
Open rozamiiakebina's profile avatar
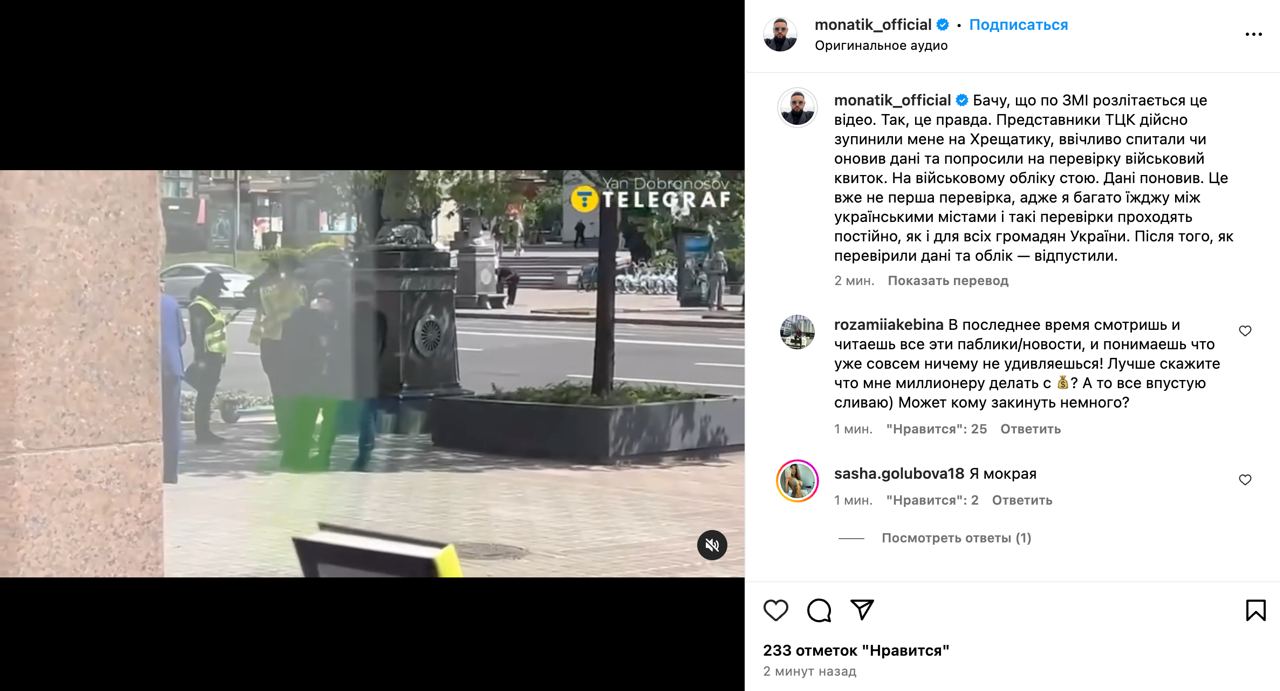(x=797, y=332)
